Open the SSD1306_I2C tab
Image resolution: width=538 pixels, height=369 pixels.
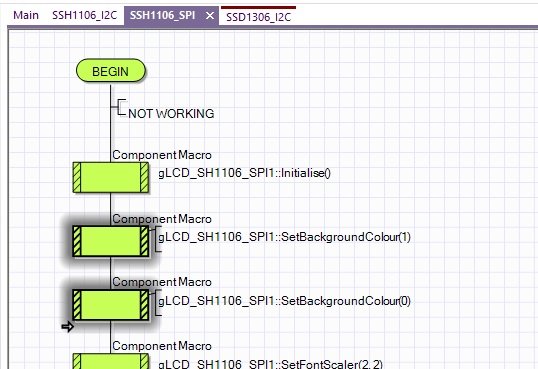258,17
